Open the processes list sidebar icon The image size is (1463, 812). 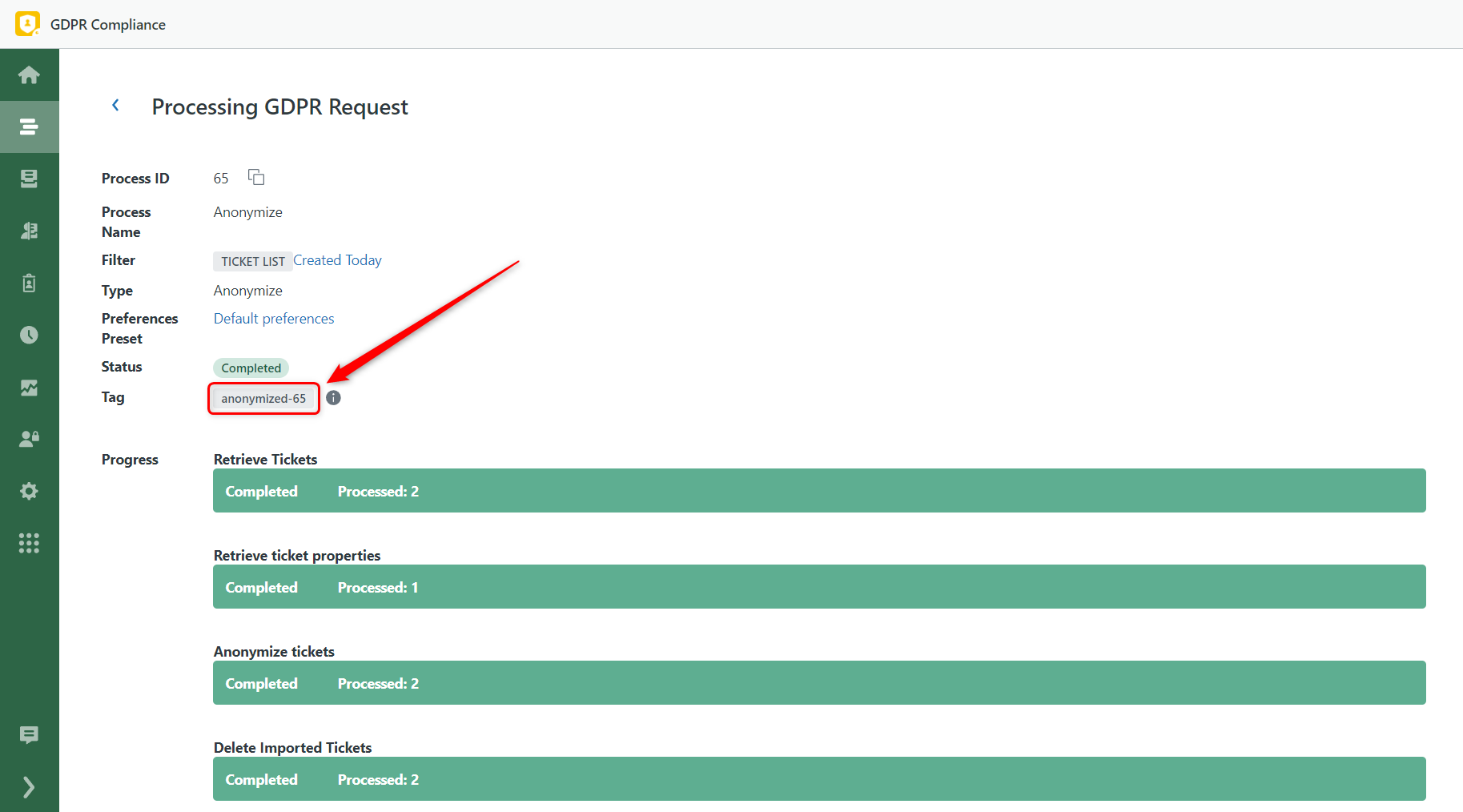pyautogui.click(x=29, y=127)
